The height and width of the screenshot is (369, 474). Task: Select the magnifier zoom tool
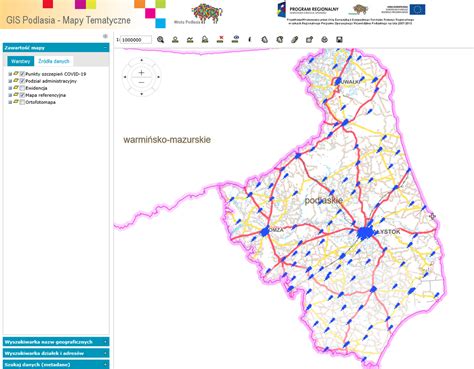[160, 40]
